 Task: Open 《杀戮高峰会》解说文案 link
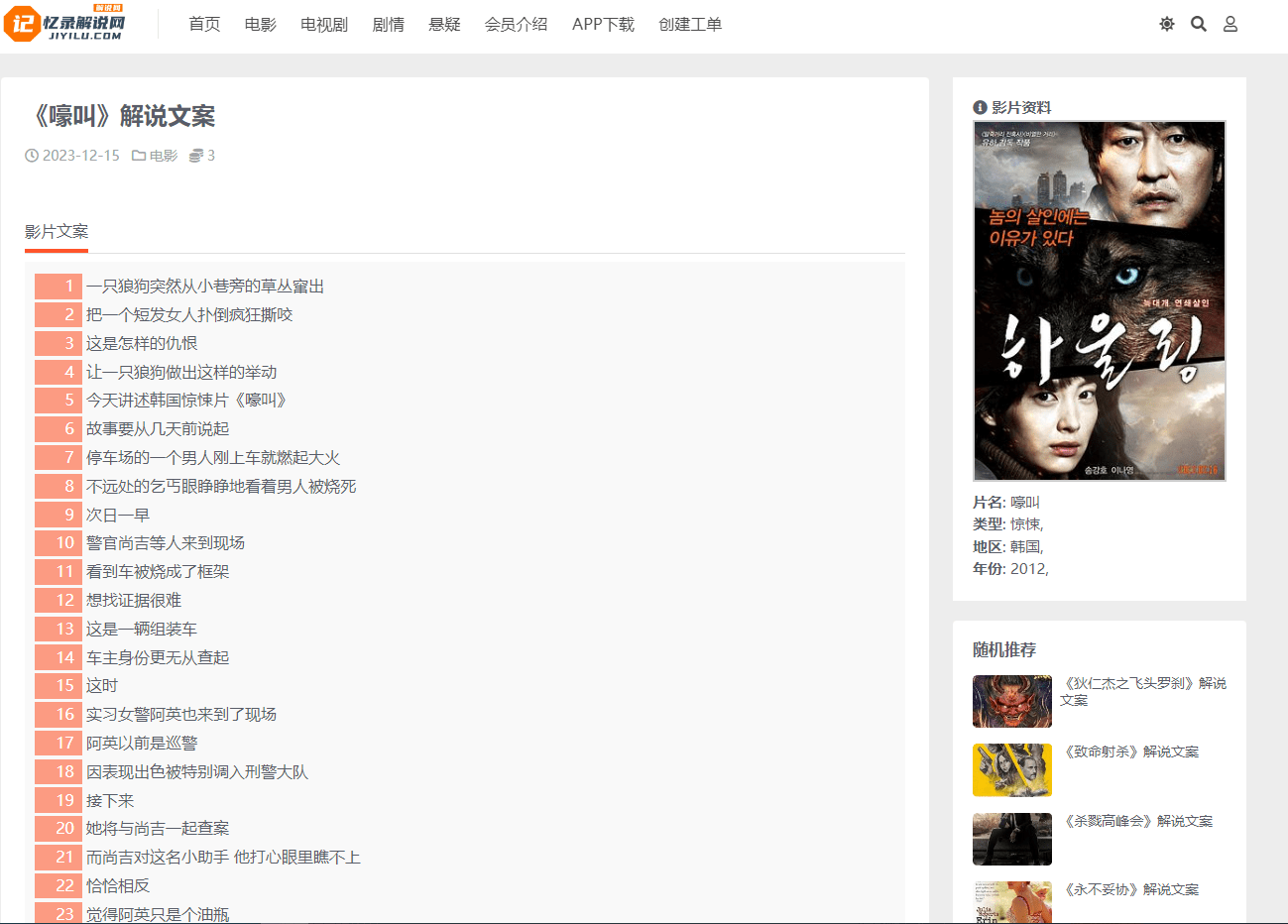(1136, 821)
